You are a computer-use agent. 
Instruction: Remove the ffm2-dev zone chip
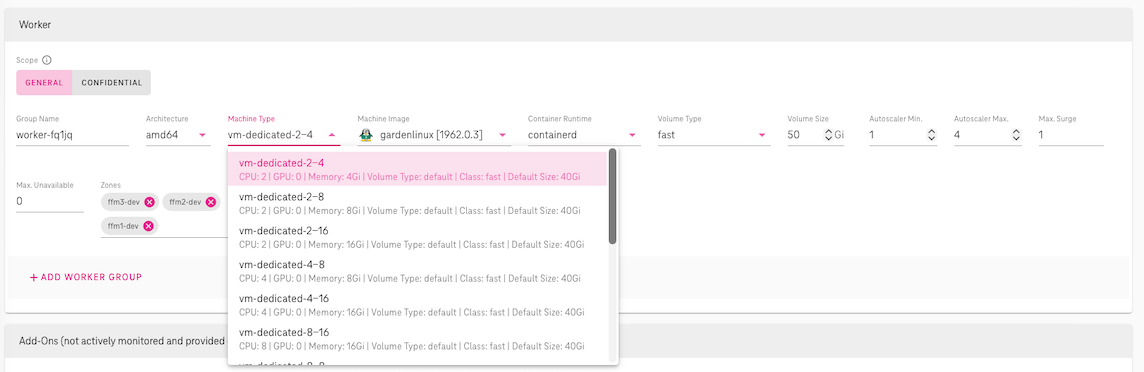211,202
